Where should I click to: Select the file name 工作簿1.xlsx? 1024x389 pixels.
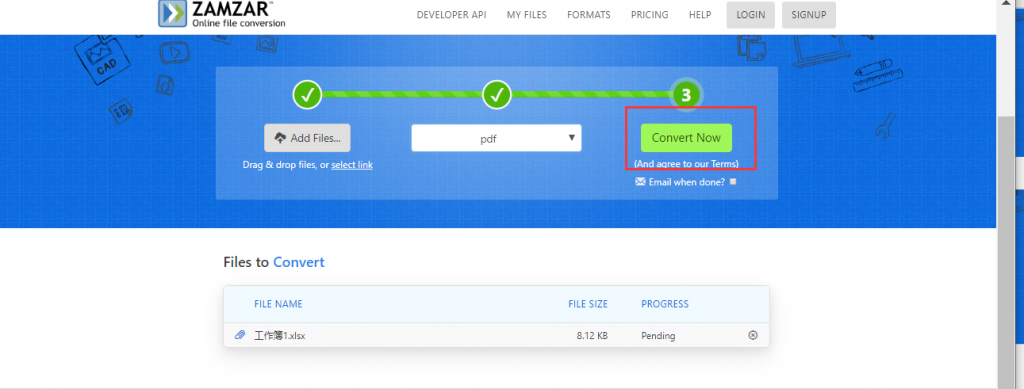[x=280, y=335]
